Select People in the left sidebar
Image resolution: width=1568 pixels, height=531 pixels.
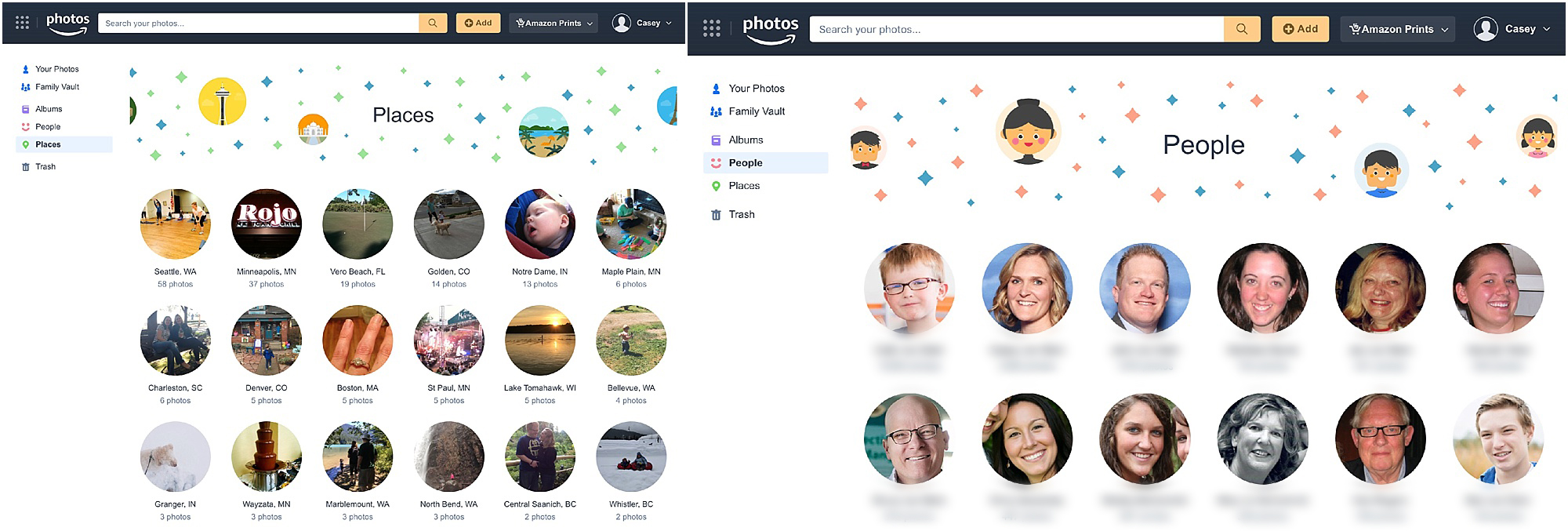click(48, 127)
